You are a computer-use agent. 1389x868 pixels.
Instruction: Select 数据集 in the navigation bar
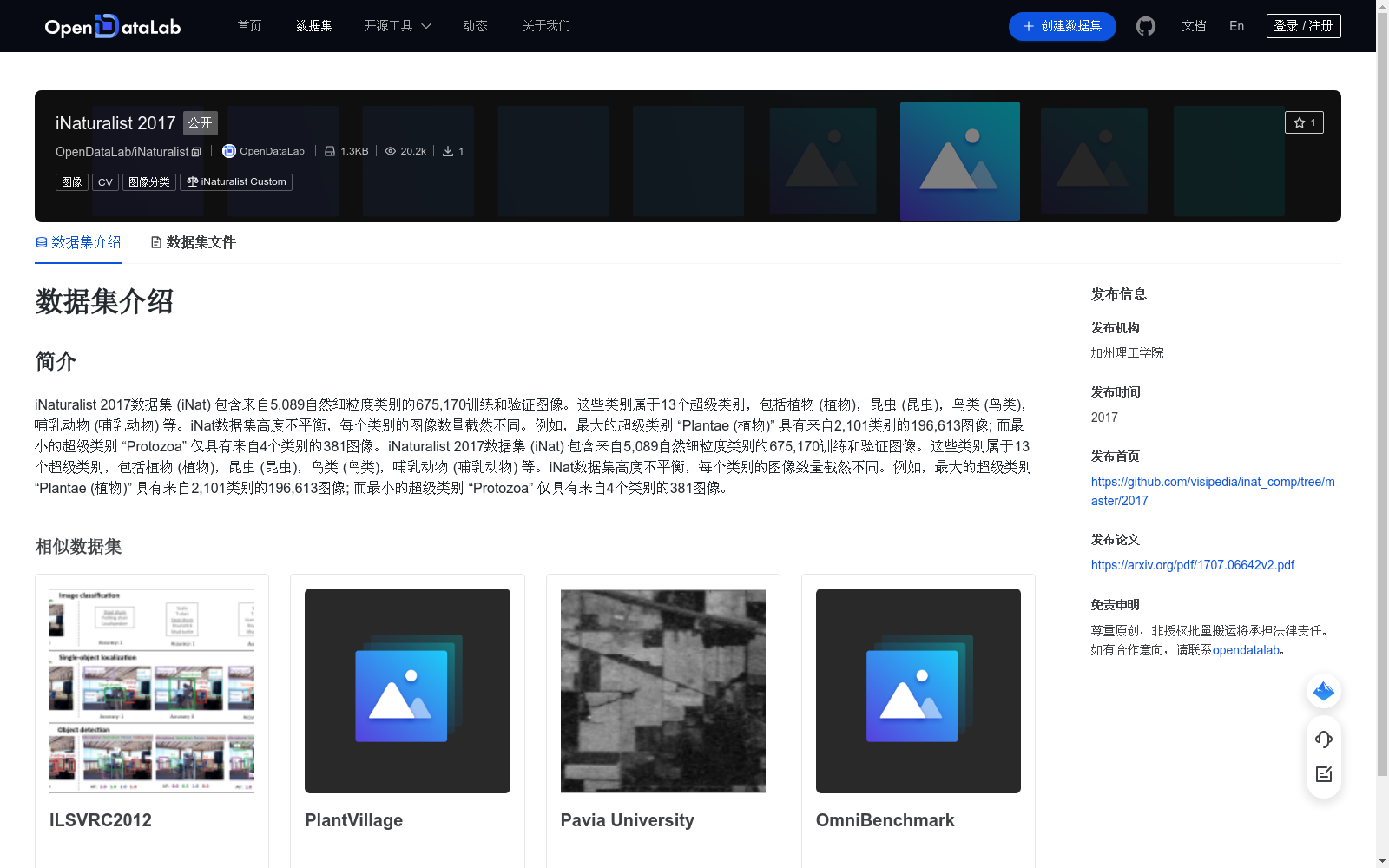pyautogui.click(x=313, y=26)
